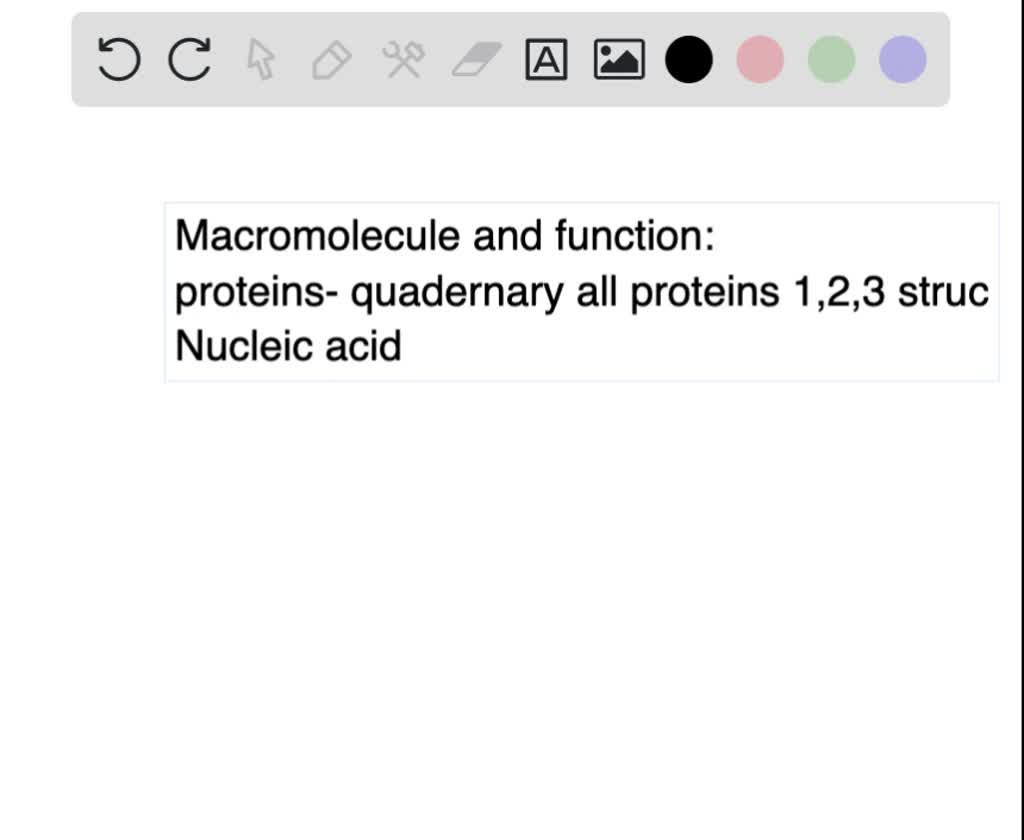Image resolution: width=1024 pixels, height=840 pixels.
Task: Select the boxed A text icon
Action: [546, 58]
